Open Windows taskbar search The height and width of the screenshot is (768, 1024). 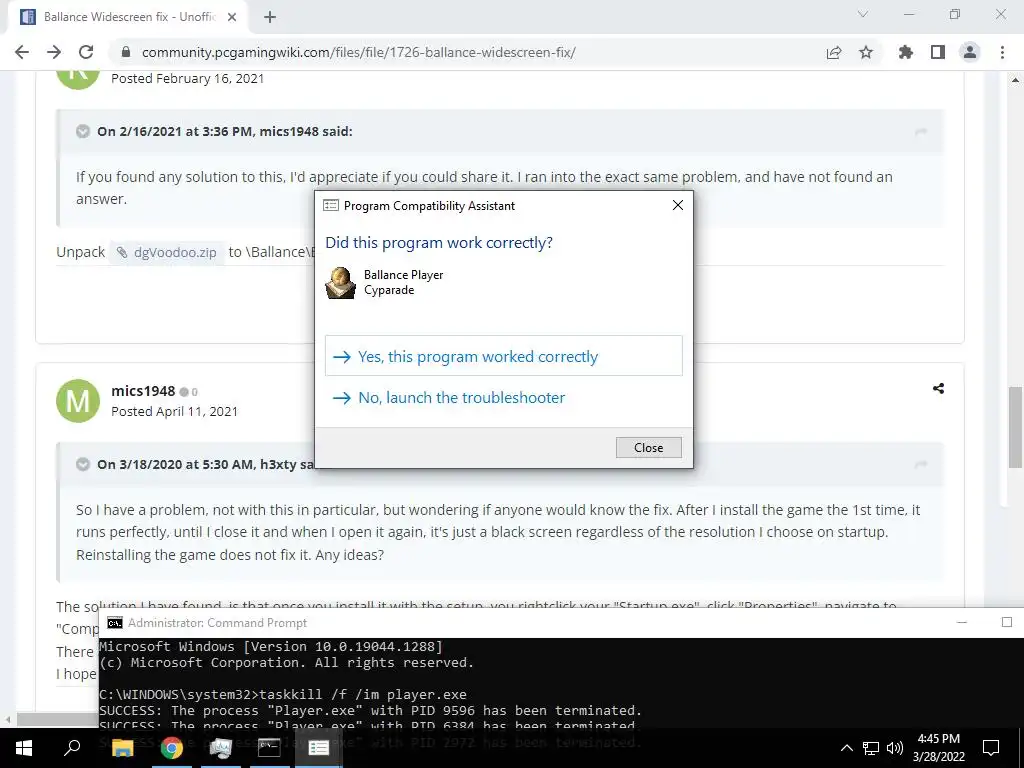72,747
